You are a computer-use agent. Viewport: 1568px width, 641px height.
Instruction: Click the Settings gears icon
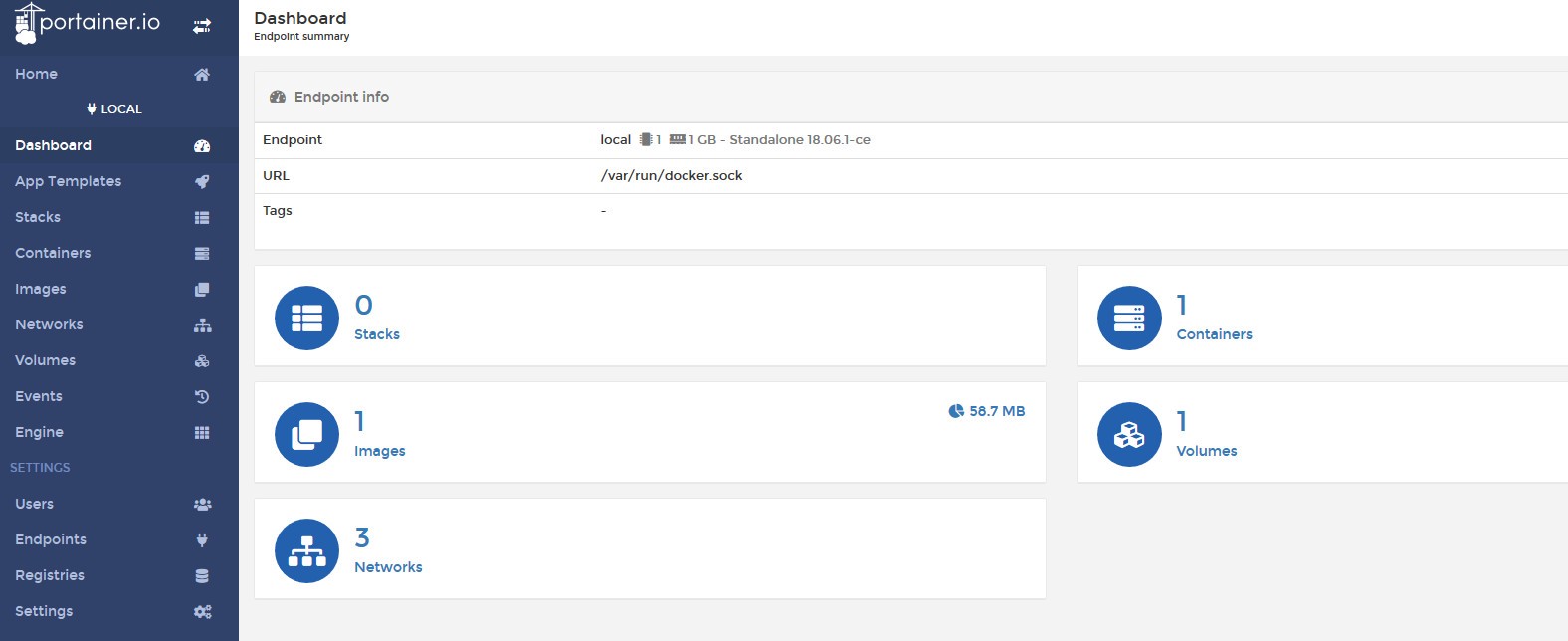202,612
